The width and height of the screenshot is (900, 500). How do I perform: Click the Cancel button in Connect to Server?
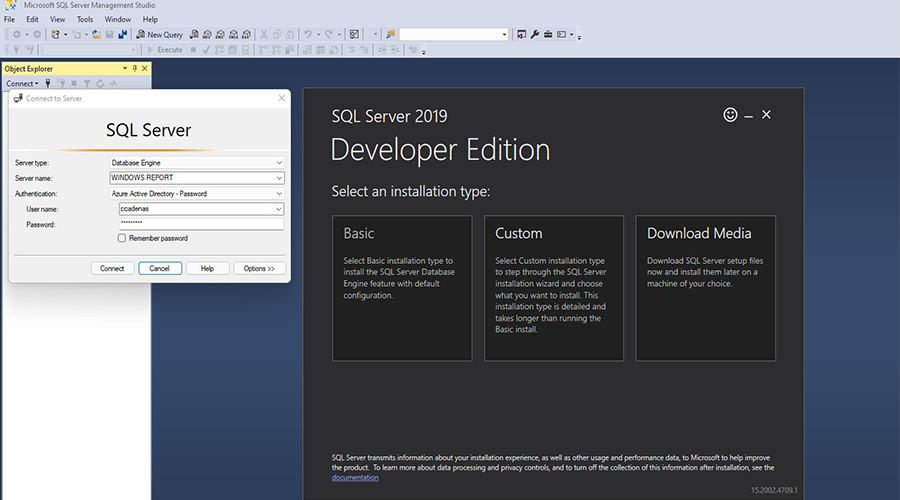coord(160,268)
